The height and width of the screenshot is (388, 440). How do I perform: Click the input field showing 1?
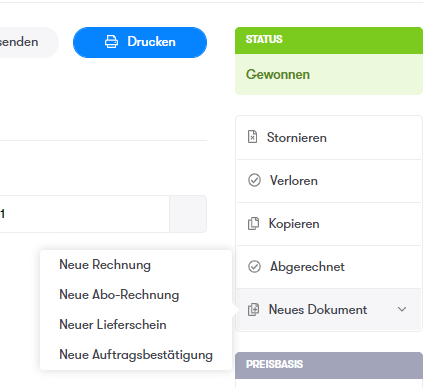click(84, 214)
